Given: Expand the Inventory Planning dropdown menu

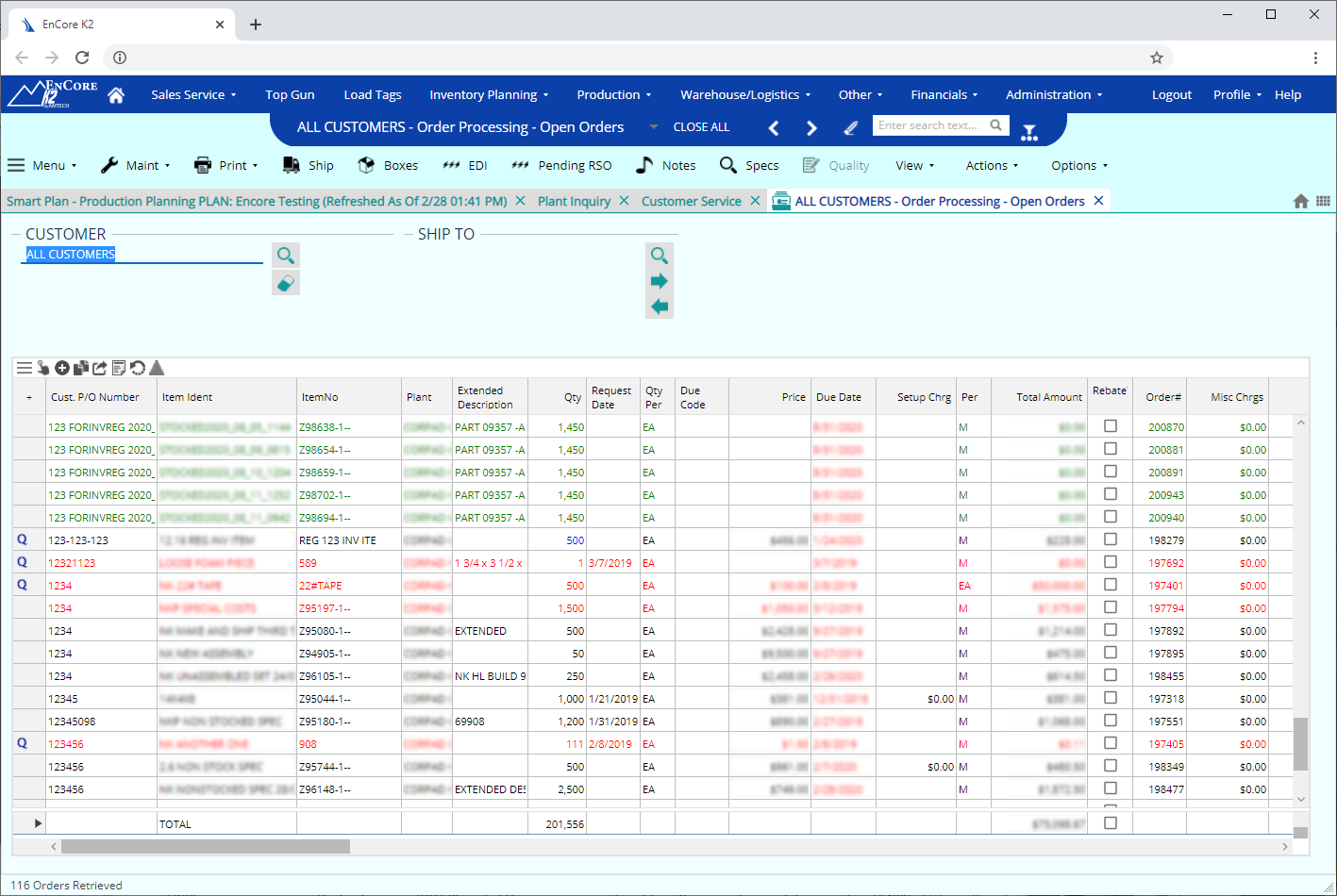Looking at the screenshot, I should point(488,94).
